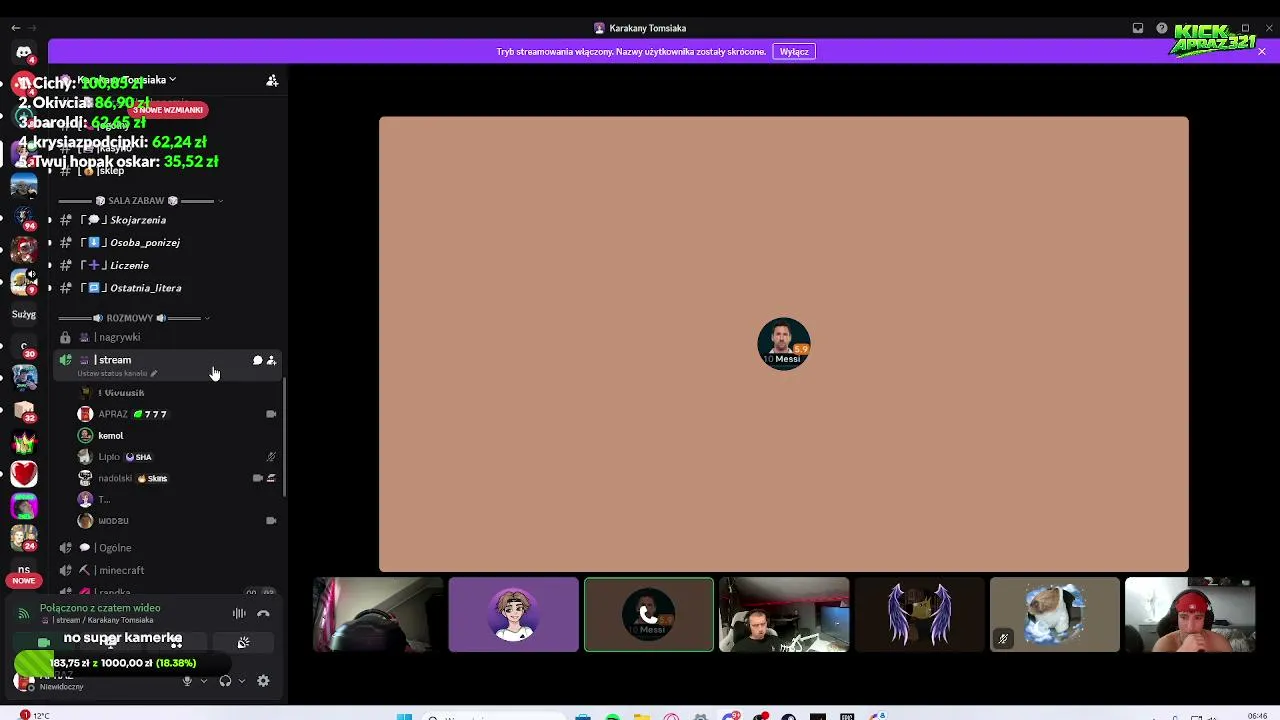Open the taskbar clock showing 06:46
Image resolution: width=1280 pixels, height=720 pixels.
(x=1258, y=716)
